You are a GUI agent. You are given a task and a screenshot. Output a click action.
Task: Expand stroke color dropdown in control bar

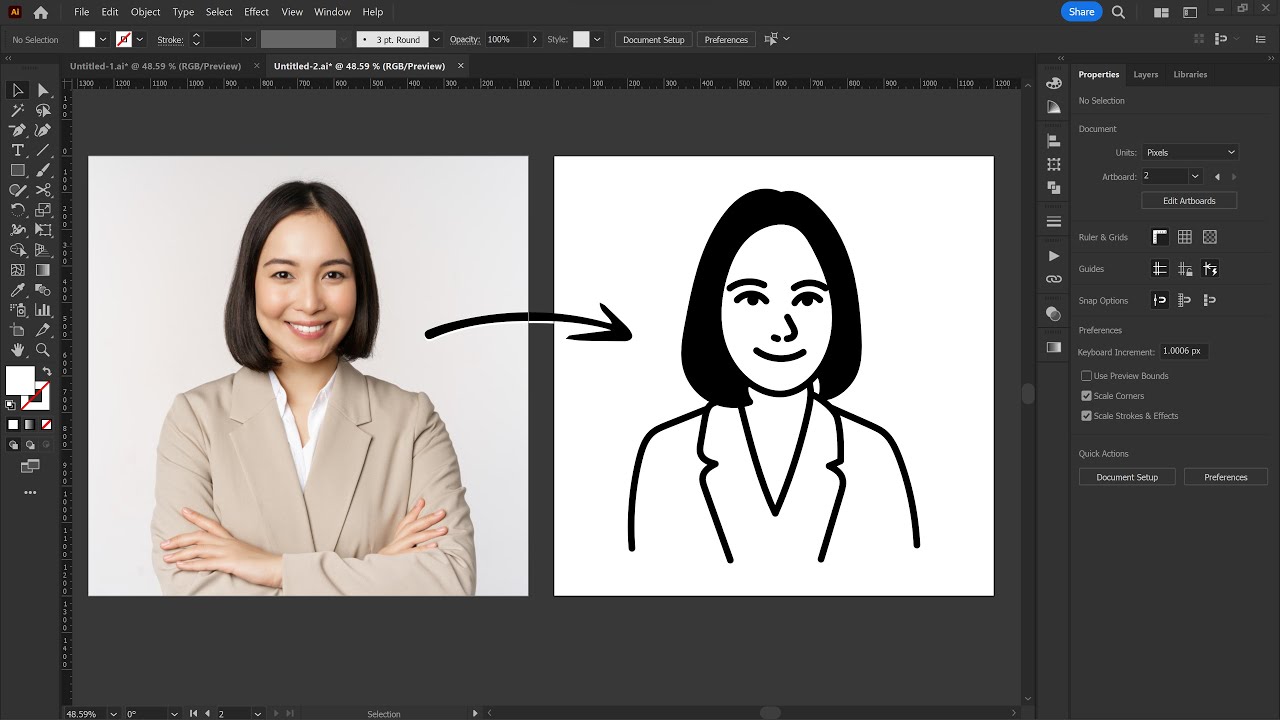pyautogui.click(x=139, y=40)
